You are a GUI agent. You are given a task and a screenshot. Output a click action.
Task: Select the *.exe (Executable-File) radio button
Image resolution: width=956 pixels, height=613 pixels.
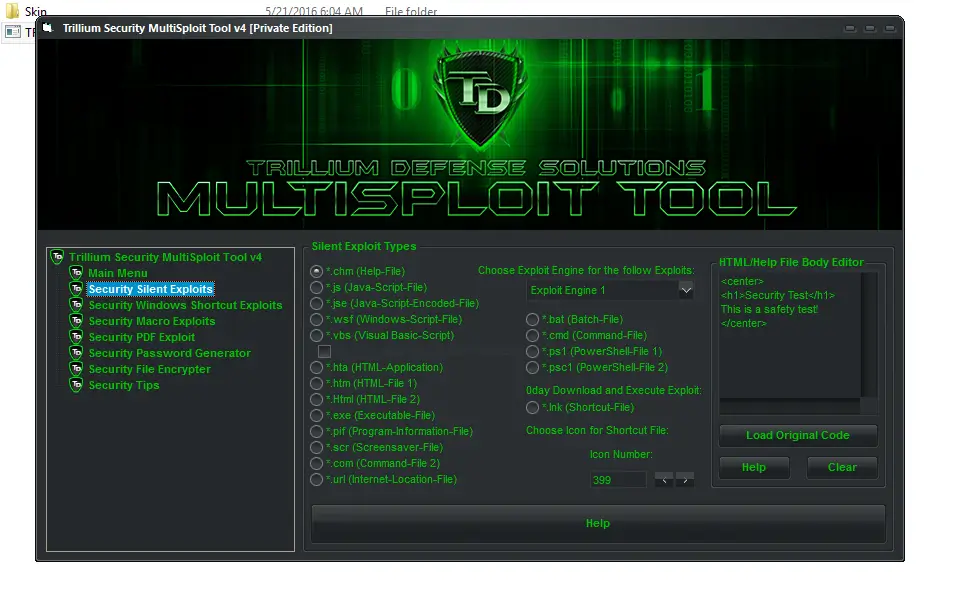point(315,415)
